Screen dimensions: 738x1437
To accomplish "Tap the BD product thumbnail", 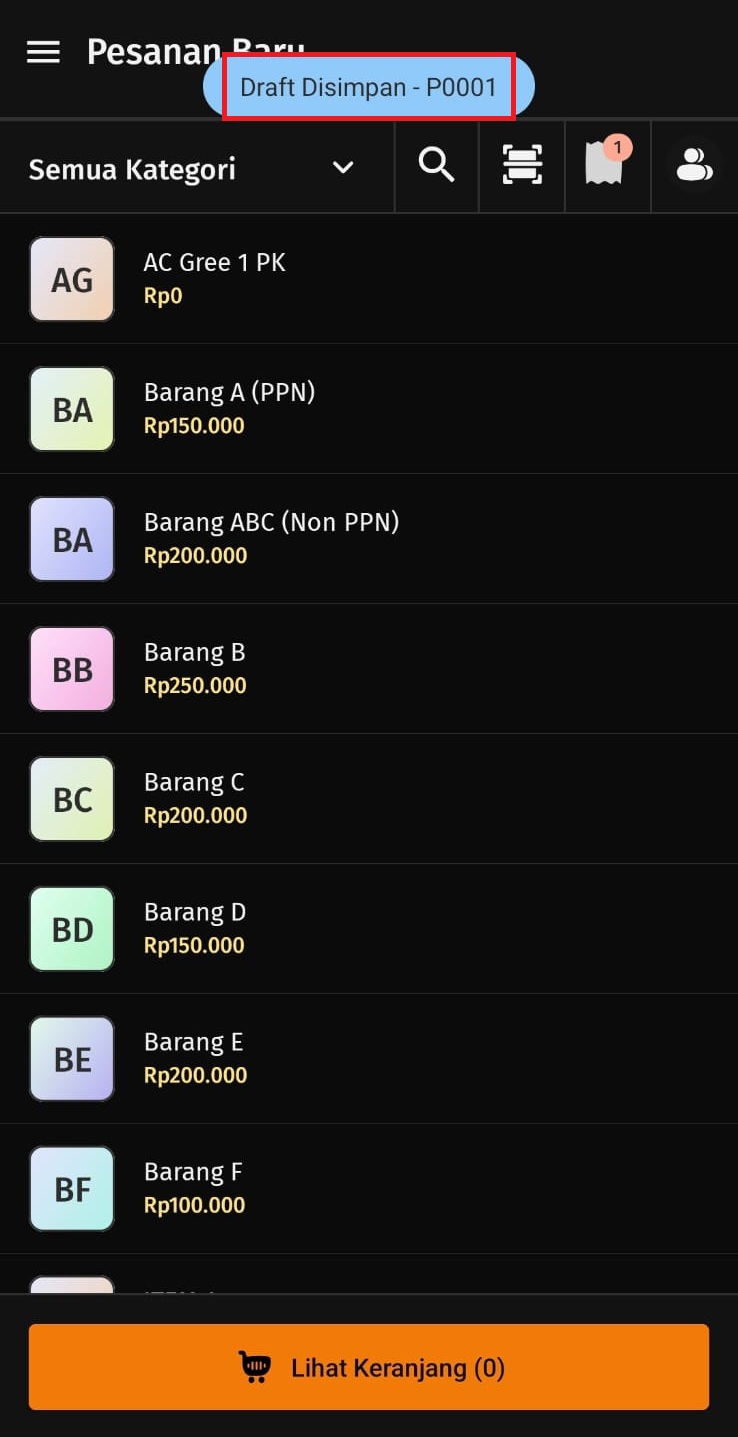I will tap(72, 929).
